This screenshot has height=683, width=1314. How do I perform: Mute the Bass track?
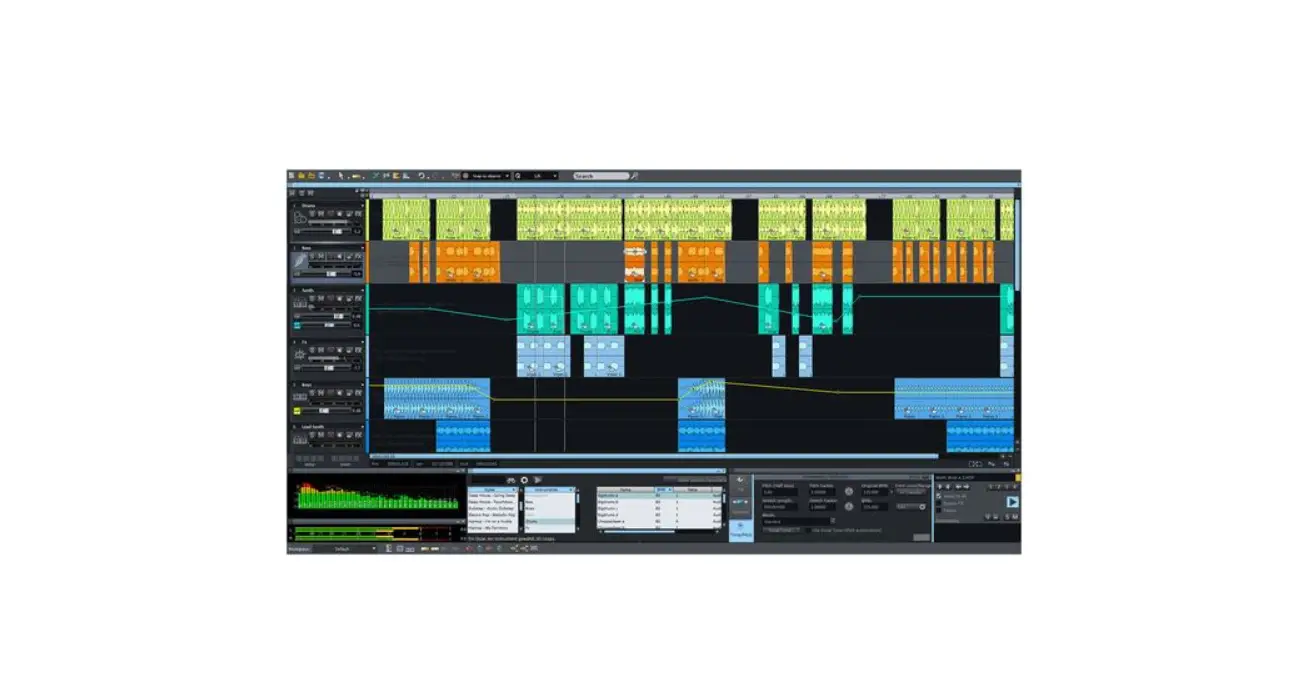[321, 256]
